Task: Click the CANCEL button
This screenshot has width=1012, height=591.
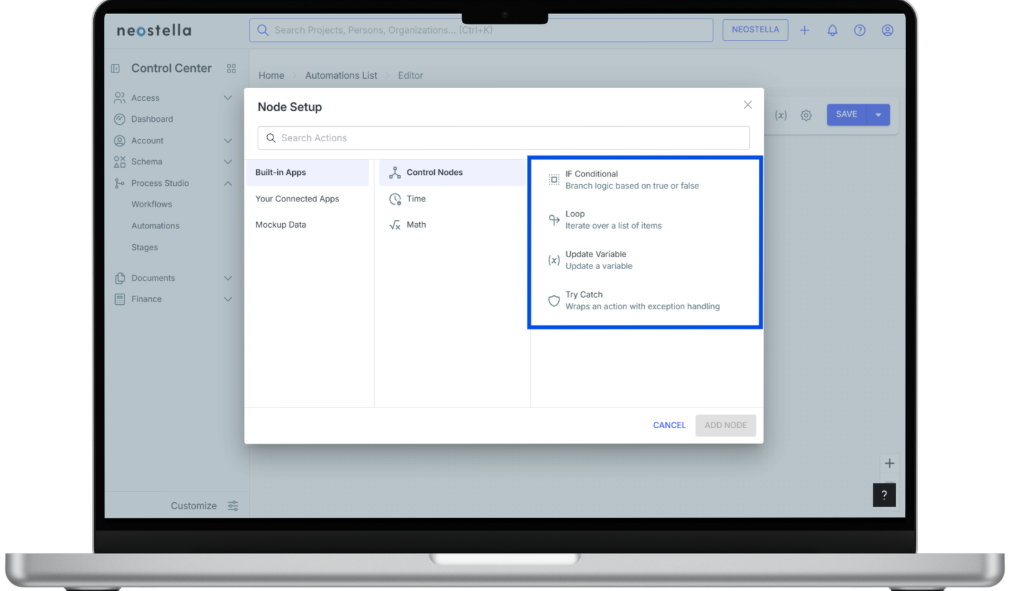Action: click(x=669, y=425)
